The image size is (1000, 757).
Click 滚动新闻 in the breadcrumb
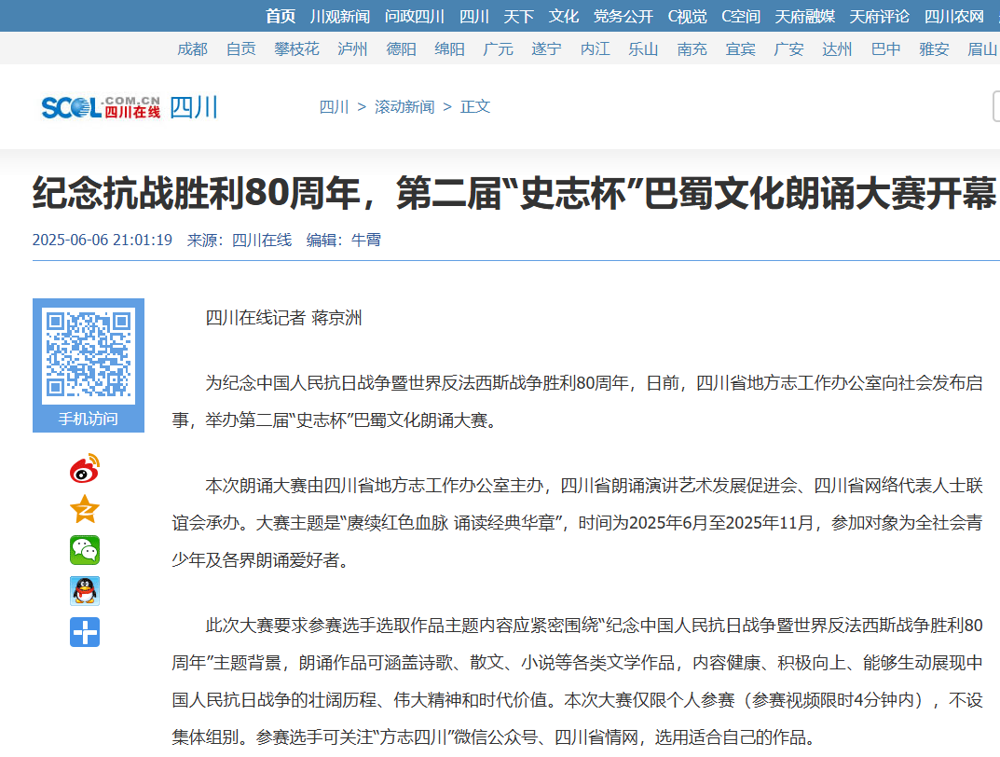[404, 107]
